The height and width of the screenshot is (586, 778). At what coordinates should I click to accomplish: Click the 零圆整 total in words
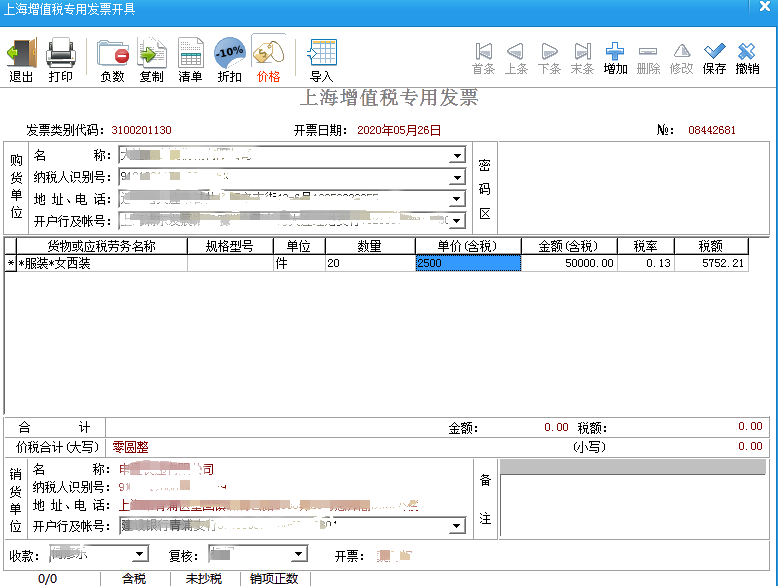(130, 447)
